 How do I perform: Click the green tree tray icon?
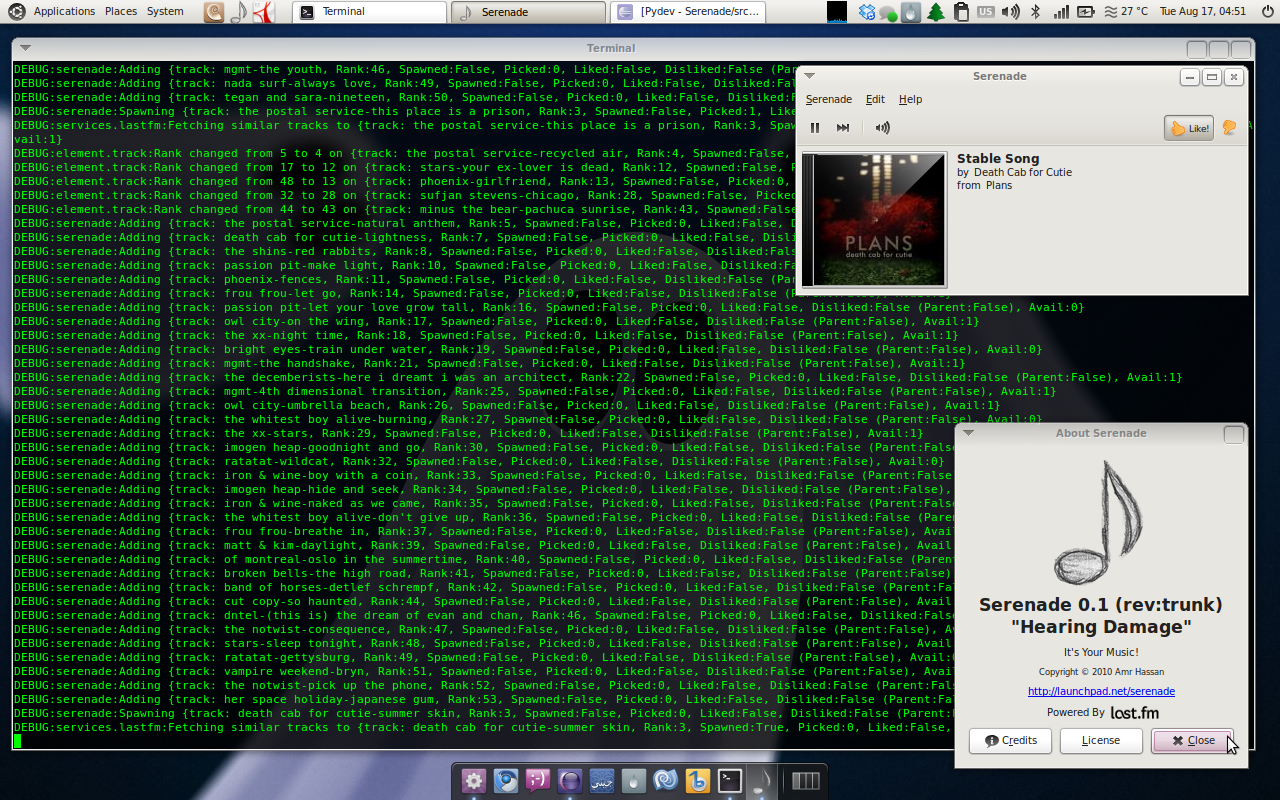pos(936,12)
